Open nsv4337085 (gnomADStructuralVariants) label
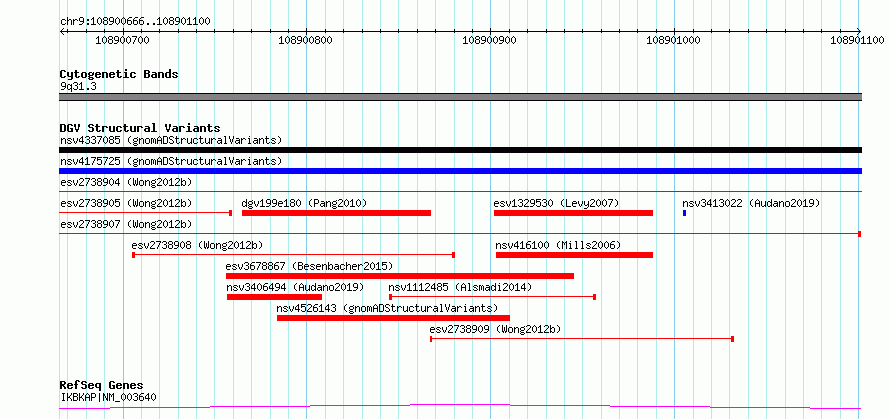 click(x=171, y=140)
